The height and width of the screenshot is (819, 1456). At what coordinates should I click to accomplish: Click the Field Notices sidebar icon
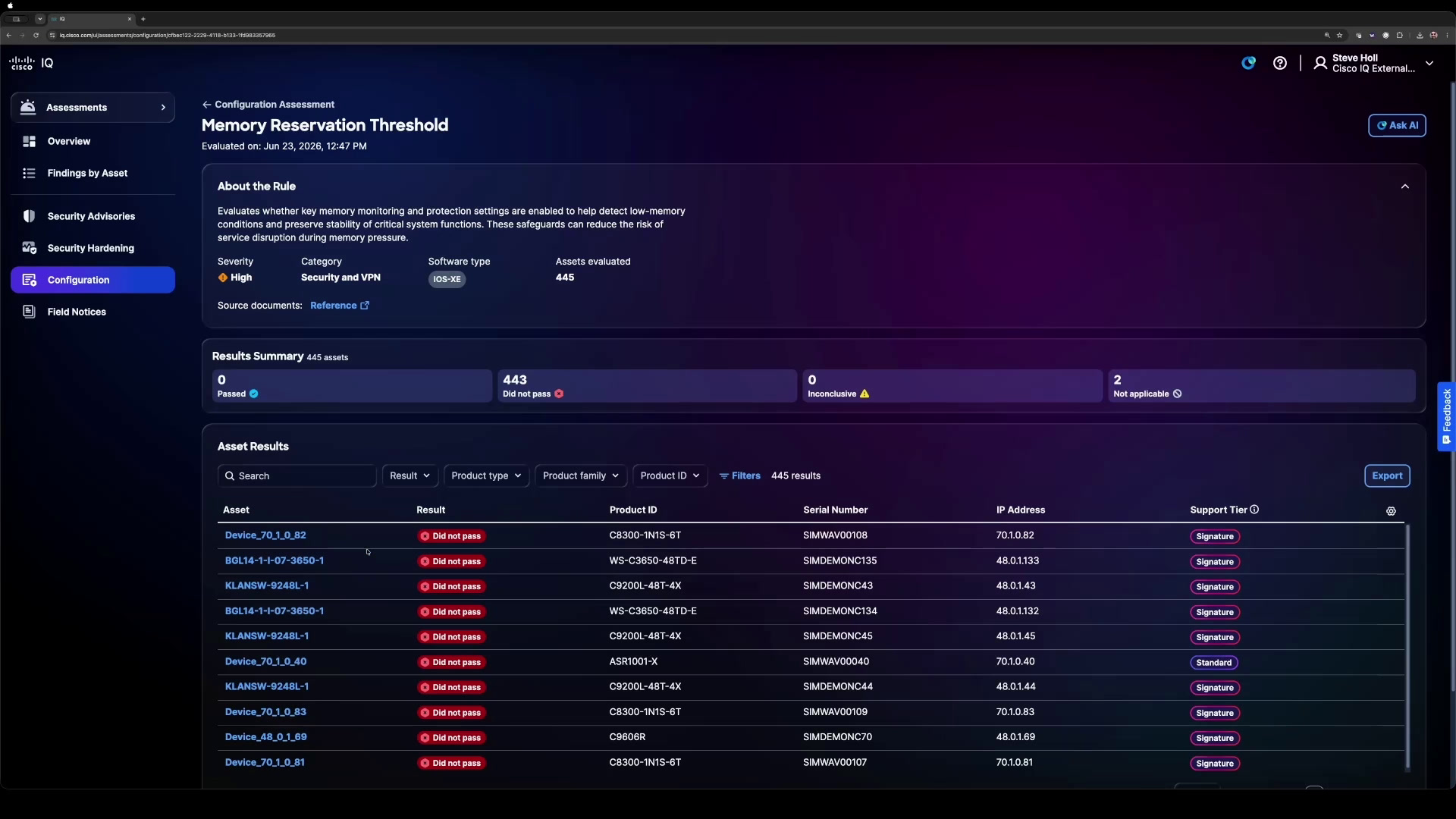pos(29,312)
